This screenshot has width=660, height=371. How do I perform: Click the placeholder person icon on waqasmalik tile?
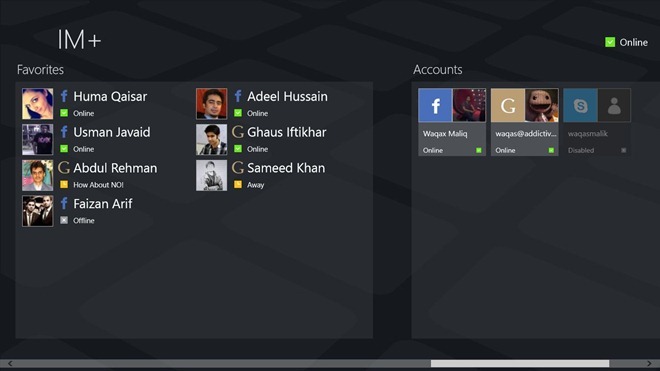(x=614, y=105)
